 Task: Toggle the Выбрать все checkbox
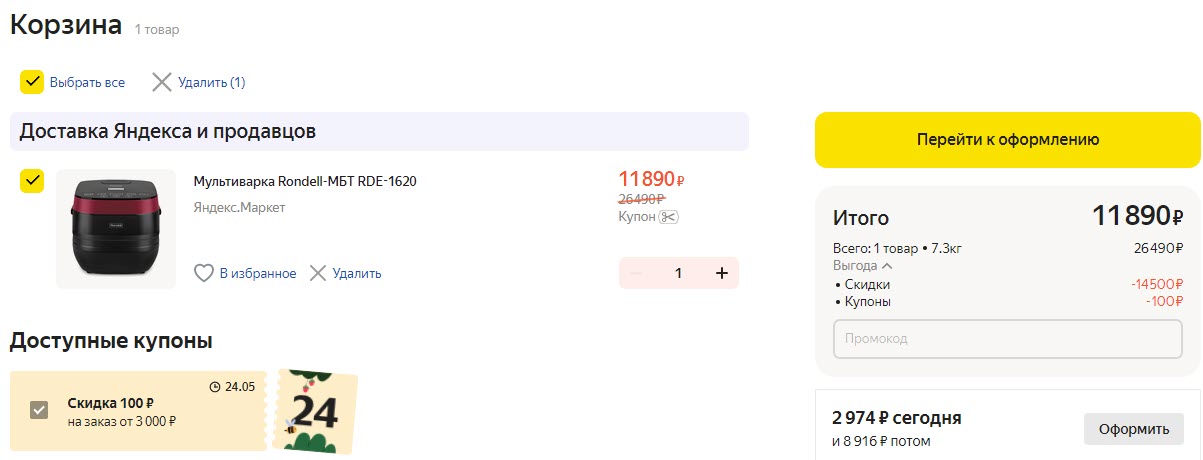[x=32, y=82]
